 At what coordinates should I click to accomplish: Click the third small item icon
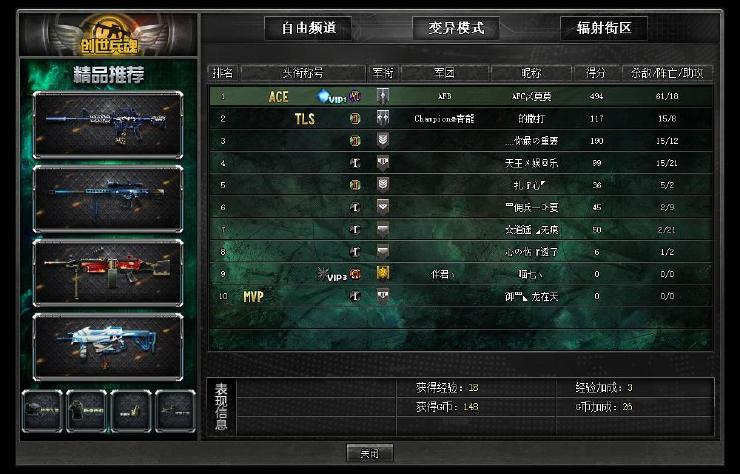[x=131, y=411]
